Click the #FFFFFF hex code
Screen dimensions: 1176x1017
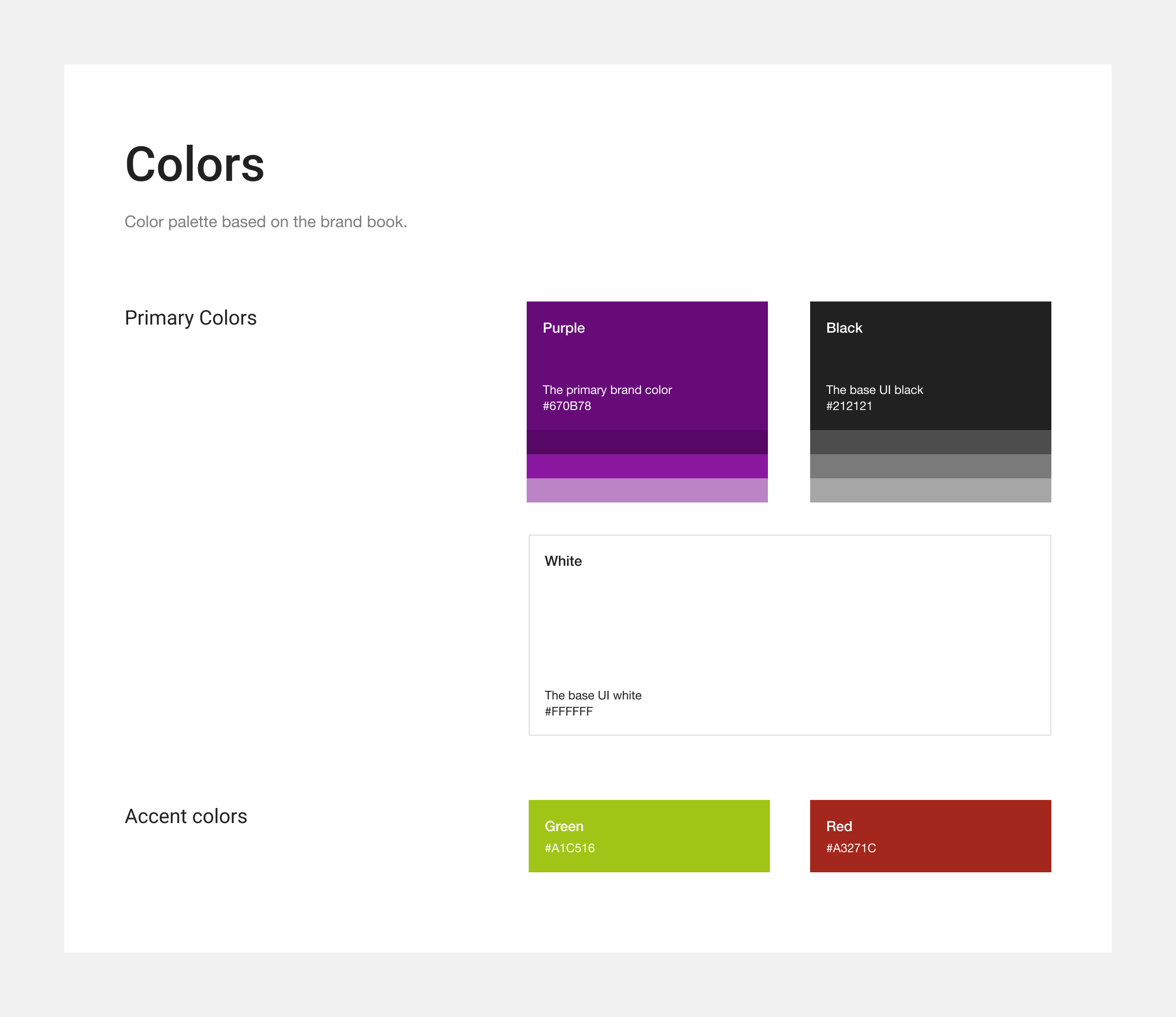coord(569,711)
